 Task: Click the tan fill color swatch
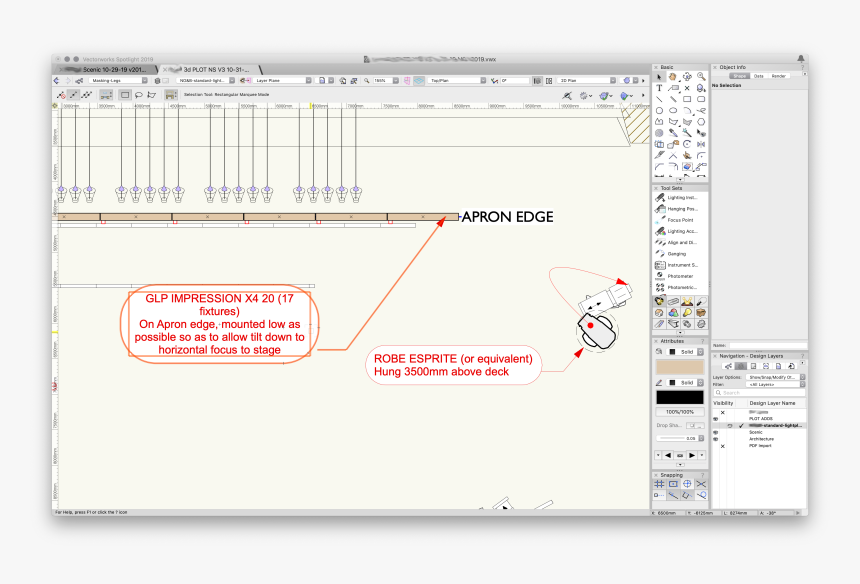[x=680, y=367]
